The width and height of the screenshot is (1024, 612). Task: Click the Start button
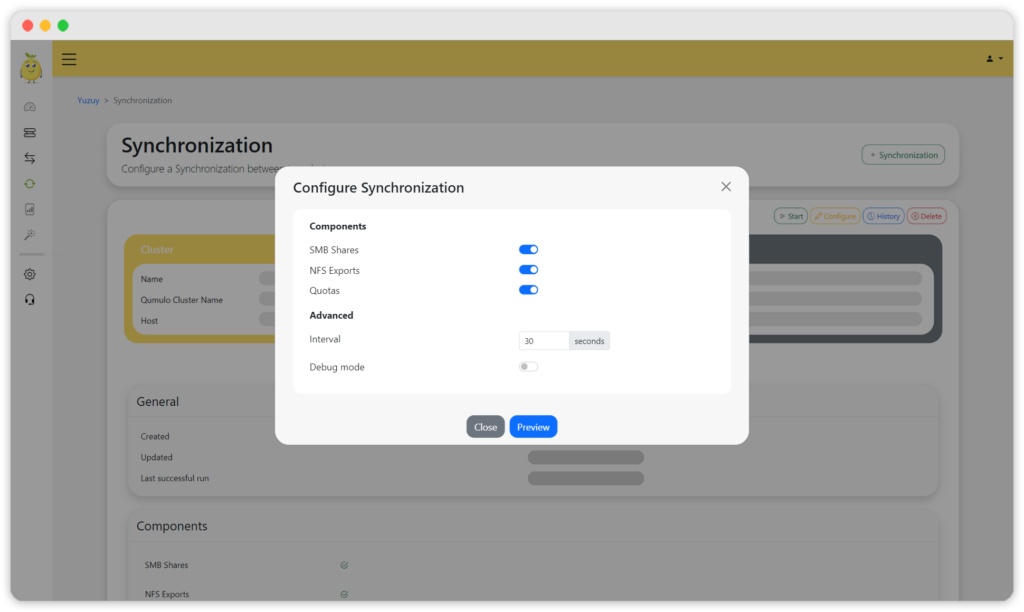point(791,216)
